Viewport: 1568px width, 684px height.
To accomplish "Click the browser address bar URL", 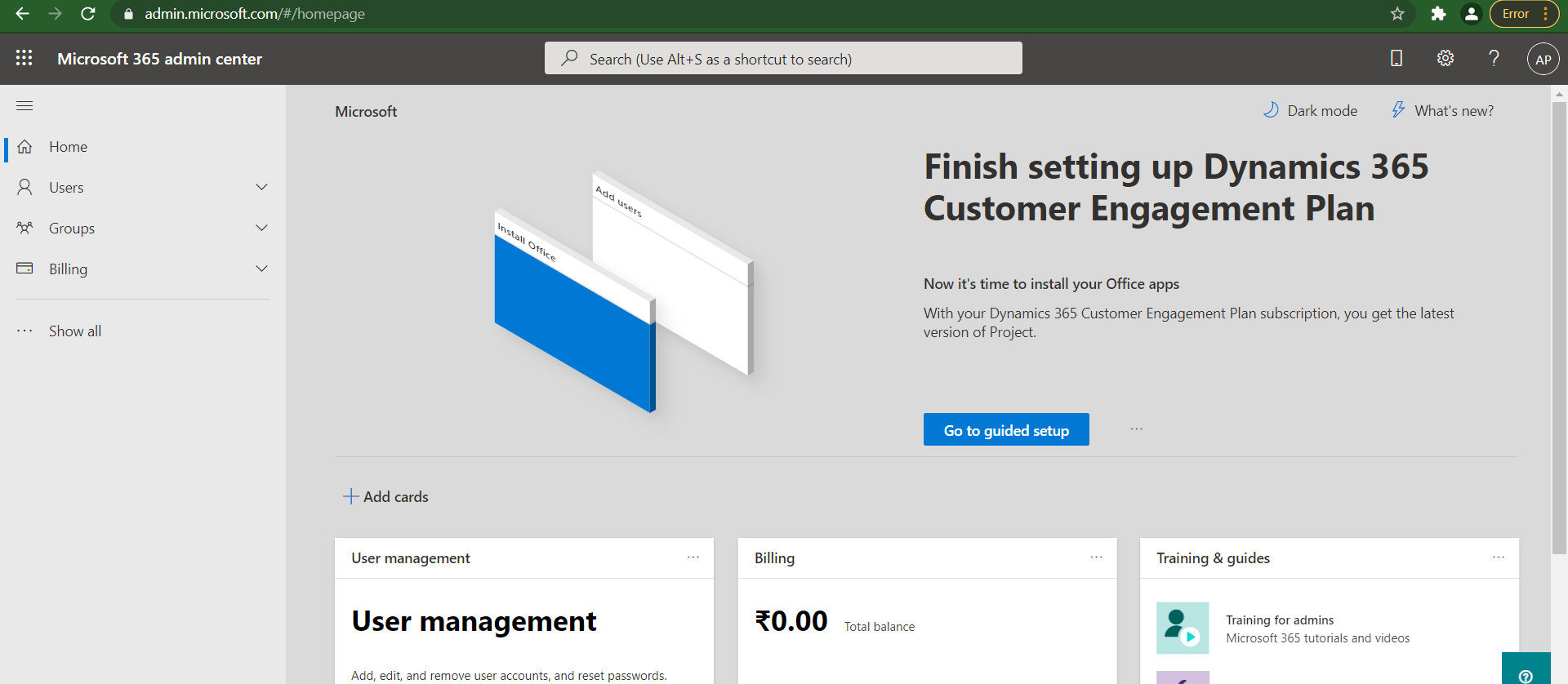I will tap(255, 14).
